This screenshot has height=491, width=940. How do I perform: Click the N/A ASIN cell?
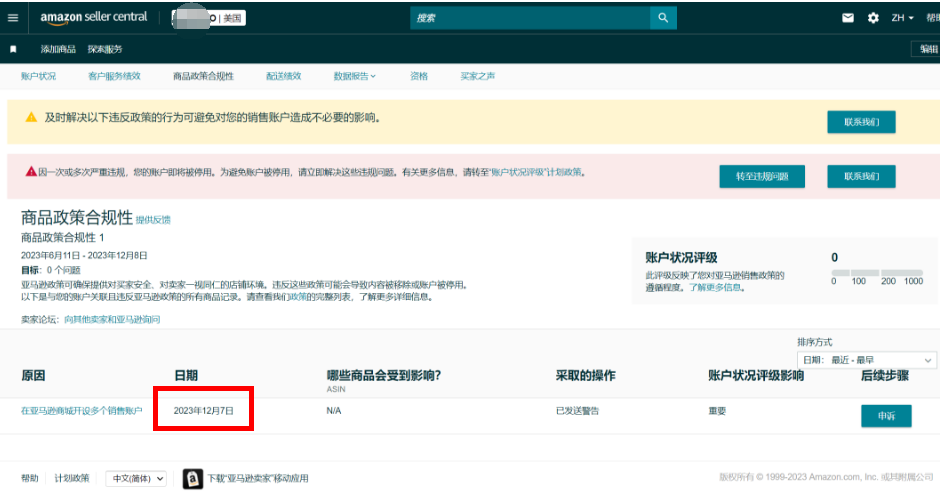click(334, 411)
